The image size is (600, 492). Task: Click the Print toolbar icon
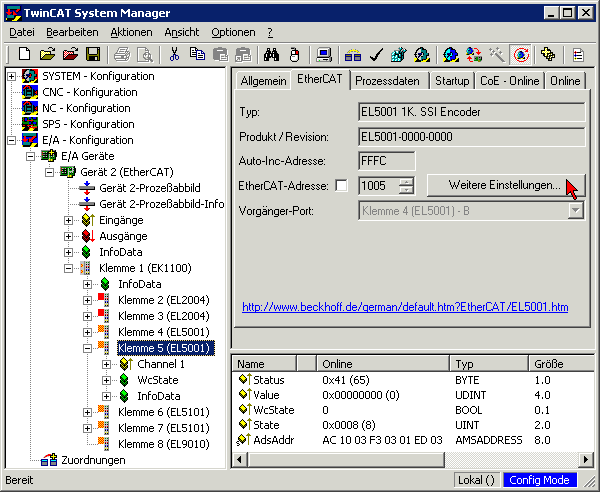point(121,54)
